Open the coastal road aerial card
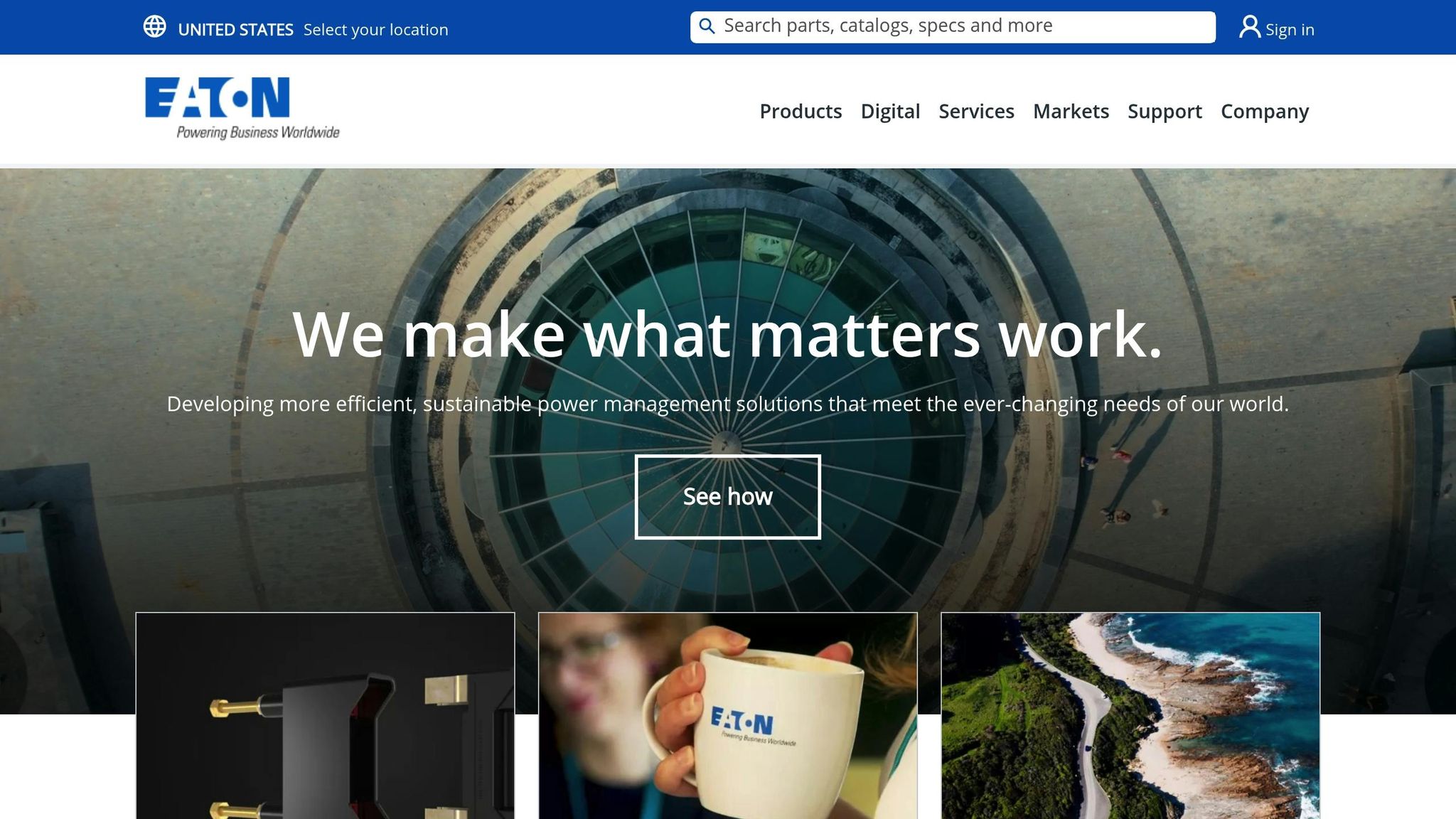 1130,715
